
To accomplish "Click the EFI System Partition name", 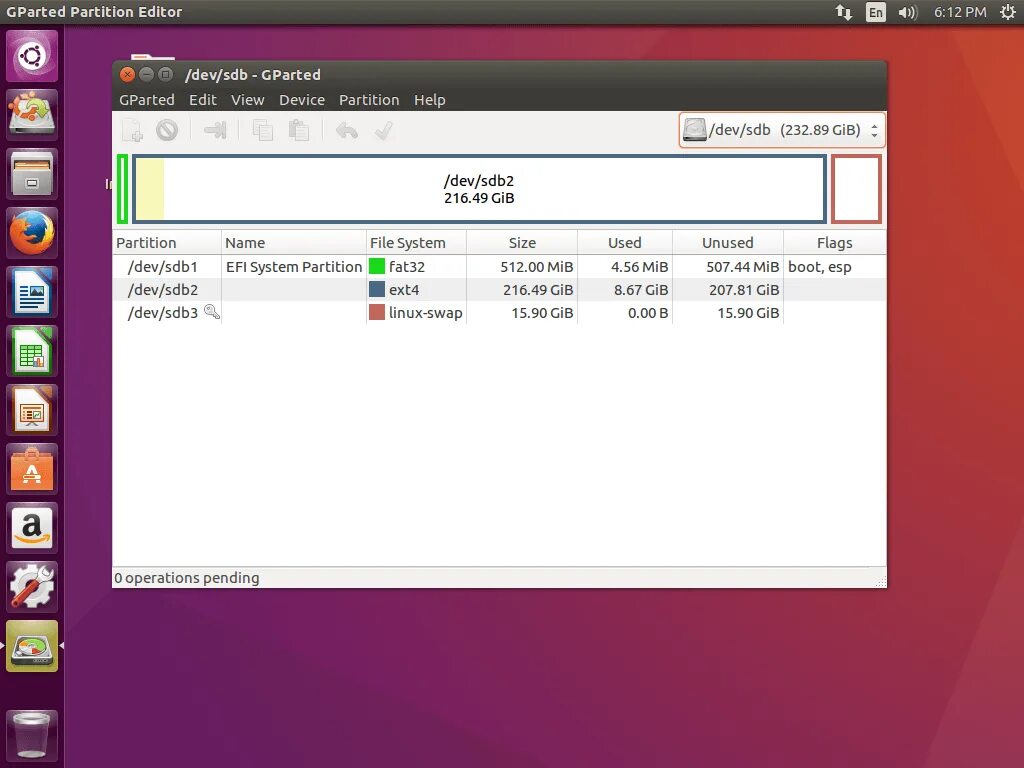I will coord(294,266).
